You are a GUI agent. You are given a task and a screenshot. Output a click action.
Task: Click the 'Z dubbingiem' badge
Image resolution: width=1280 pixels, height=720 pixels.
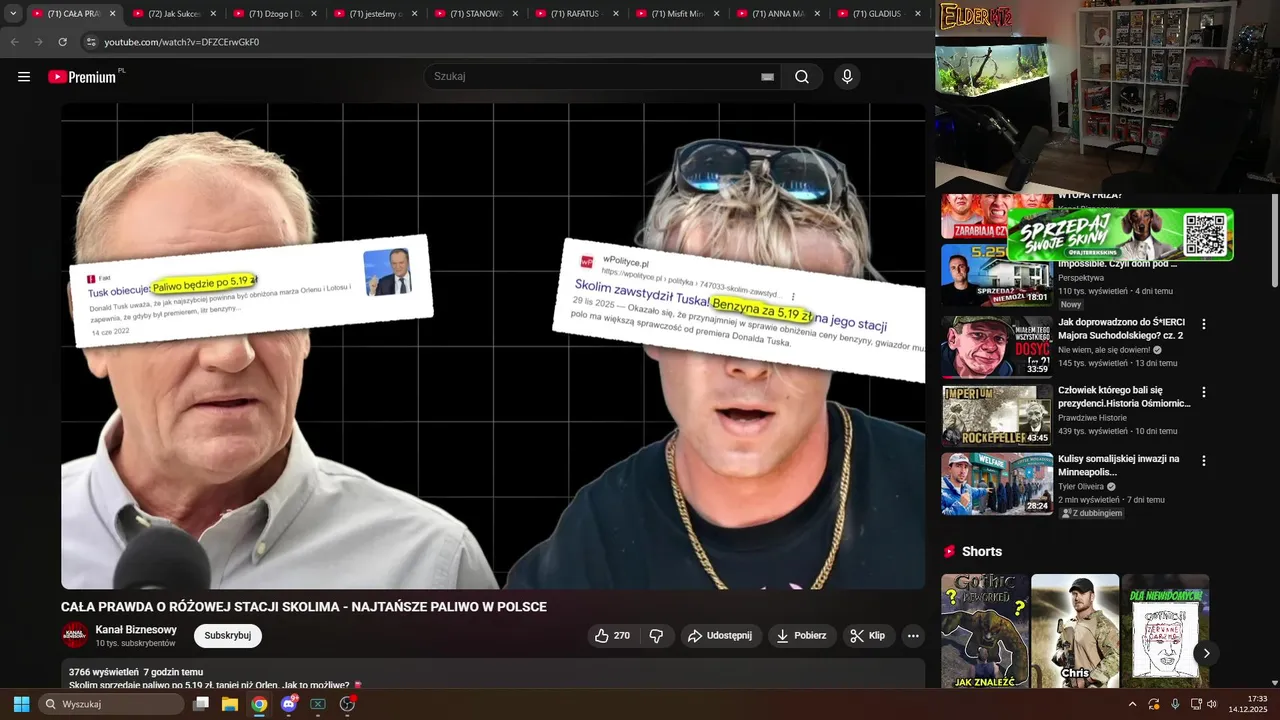[1092, 513]
